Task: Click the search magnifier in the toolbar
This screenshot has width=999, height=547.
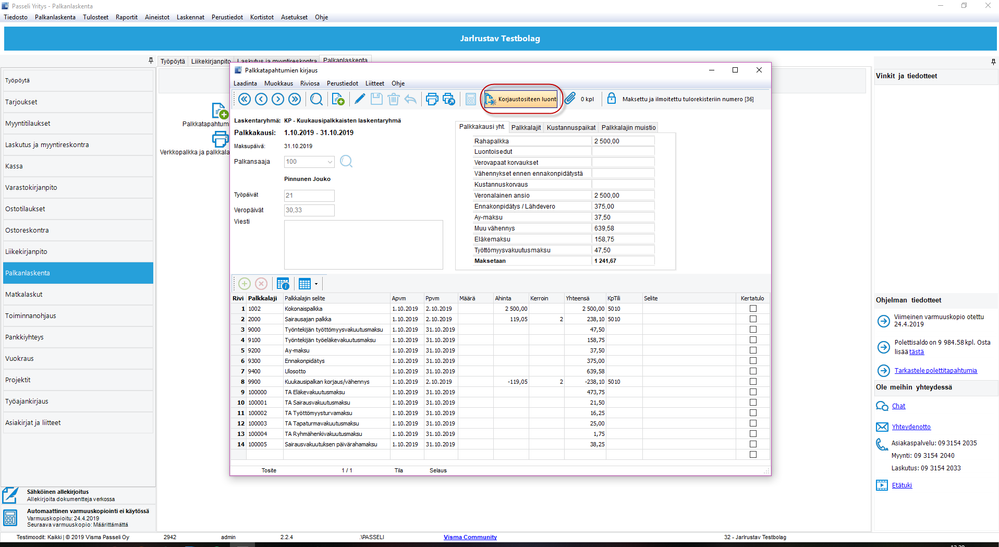Action: [316, 99]
